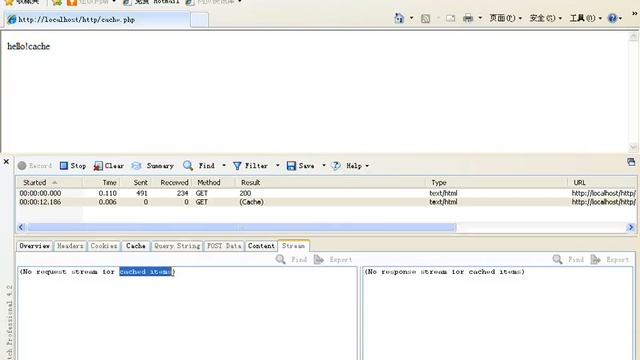Click Find in the response stream pane

[568, 259]
